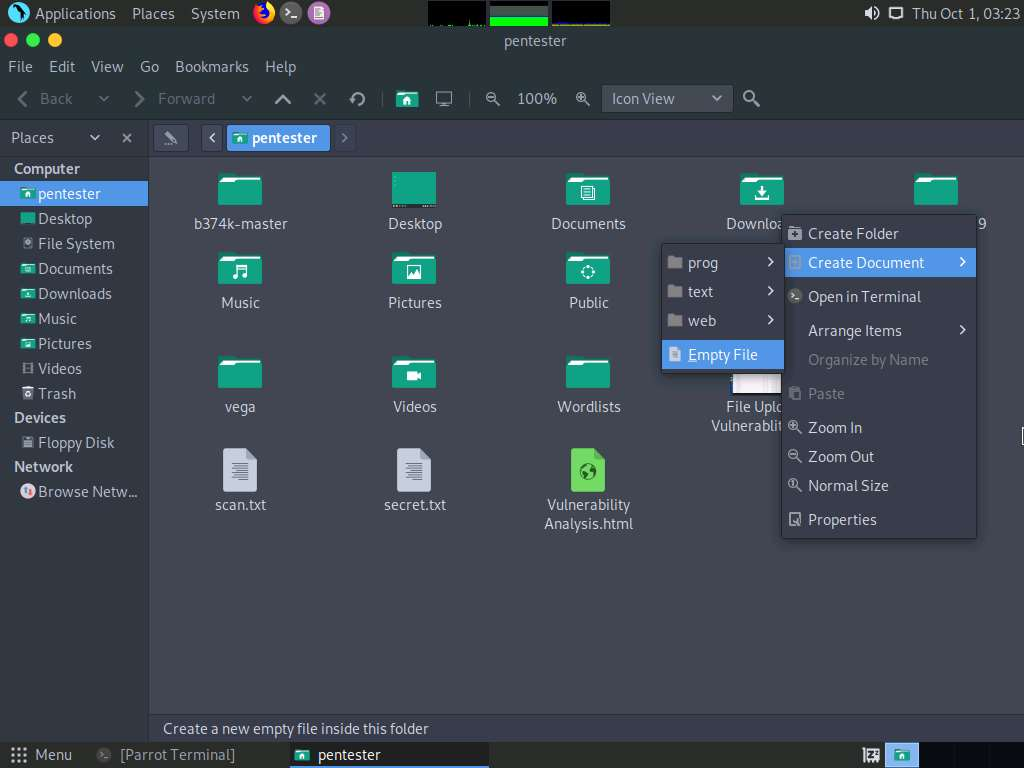Choose Create Folder in context menu
The image size is (1024, 768).
pos(879,233)
